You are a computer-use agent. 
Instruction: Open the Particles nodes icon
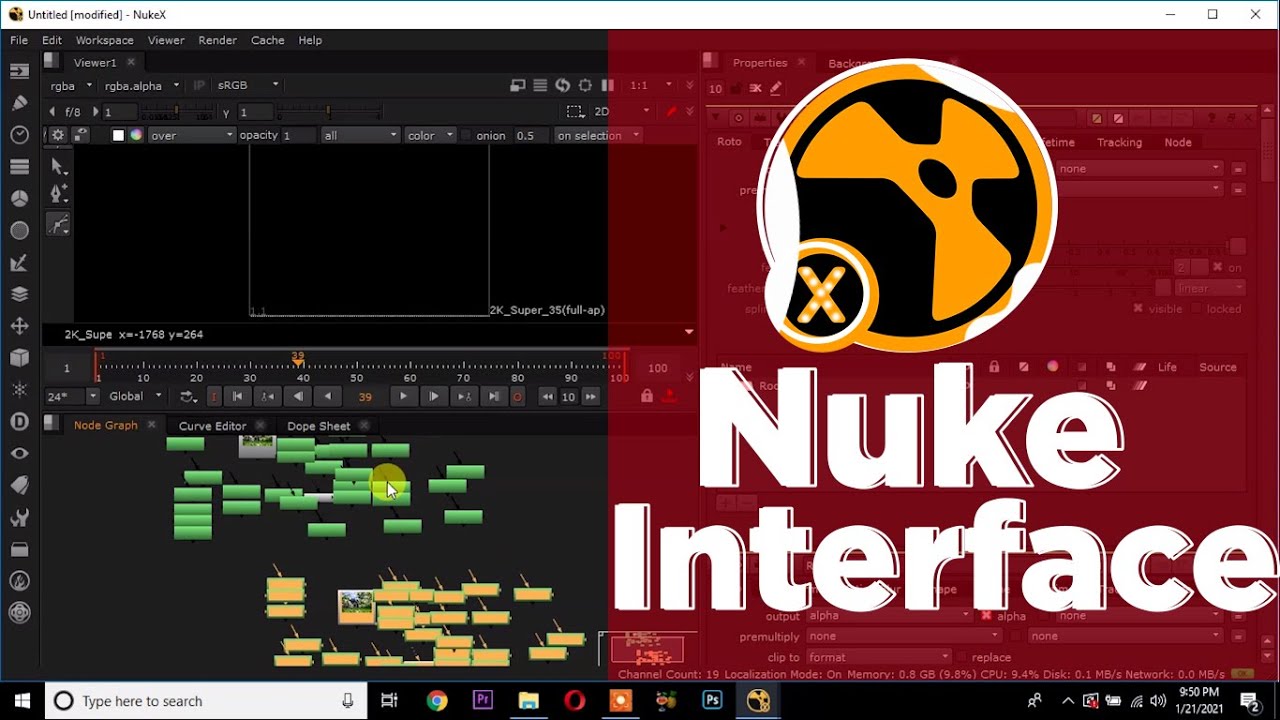click(19, 389)
